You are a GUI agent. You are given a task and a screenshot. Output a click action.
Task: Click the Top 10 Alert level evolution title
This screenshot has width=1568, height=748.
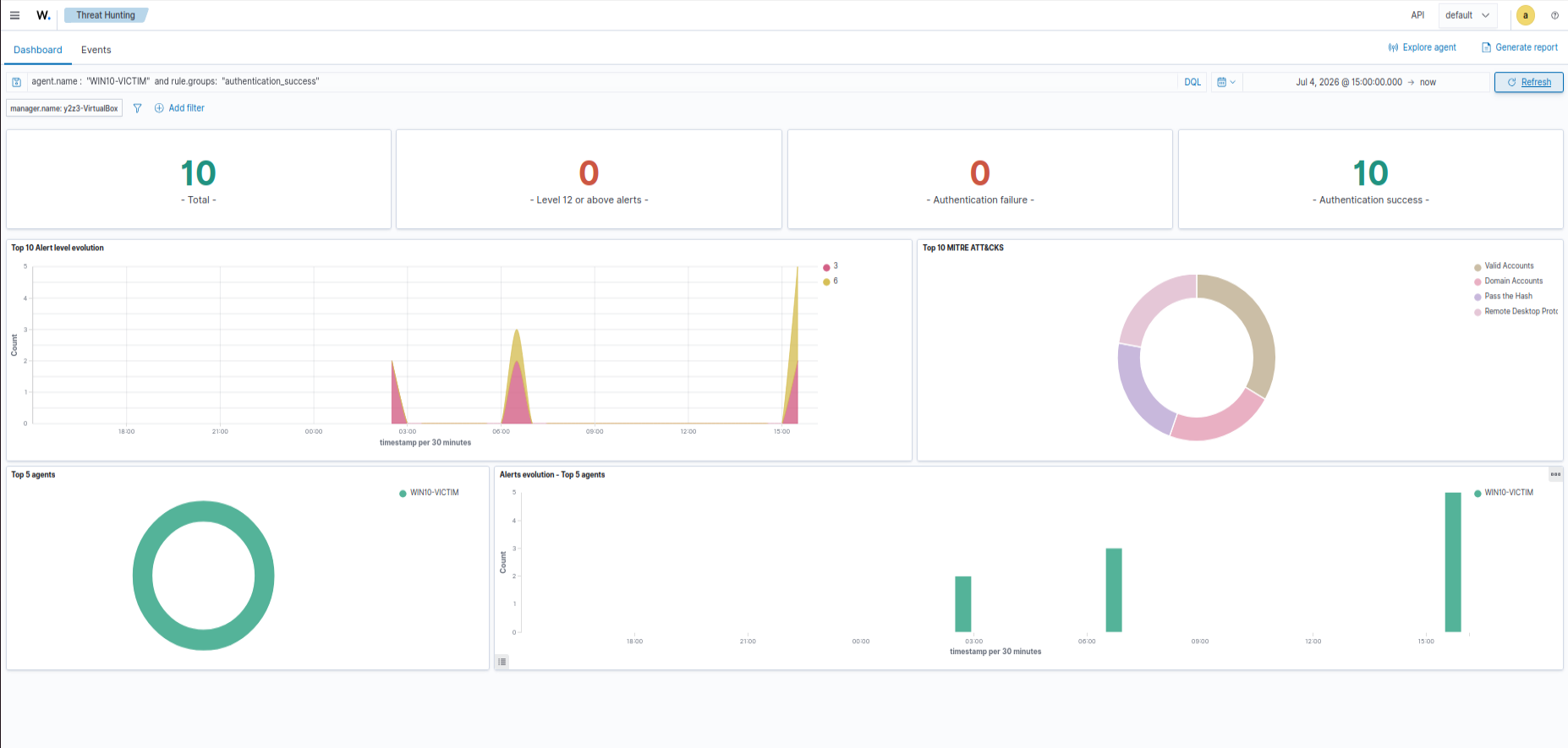pos(58,248)
